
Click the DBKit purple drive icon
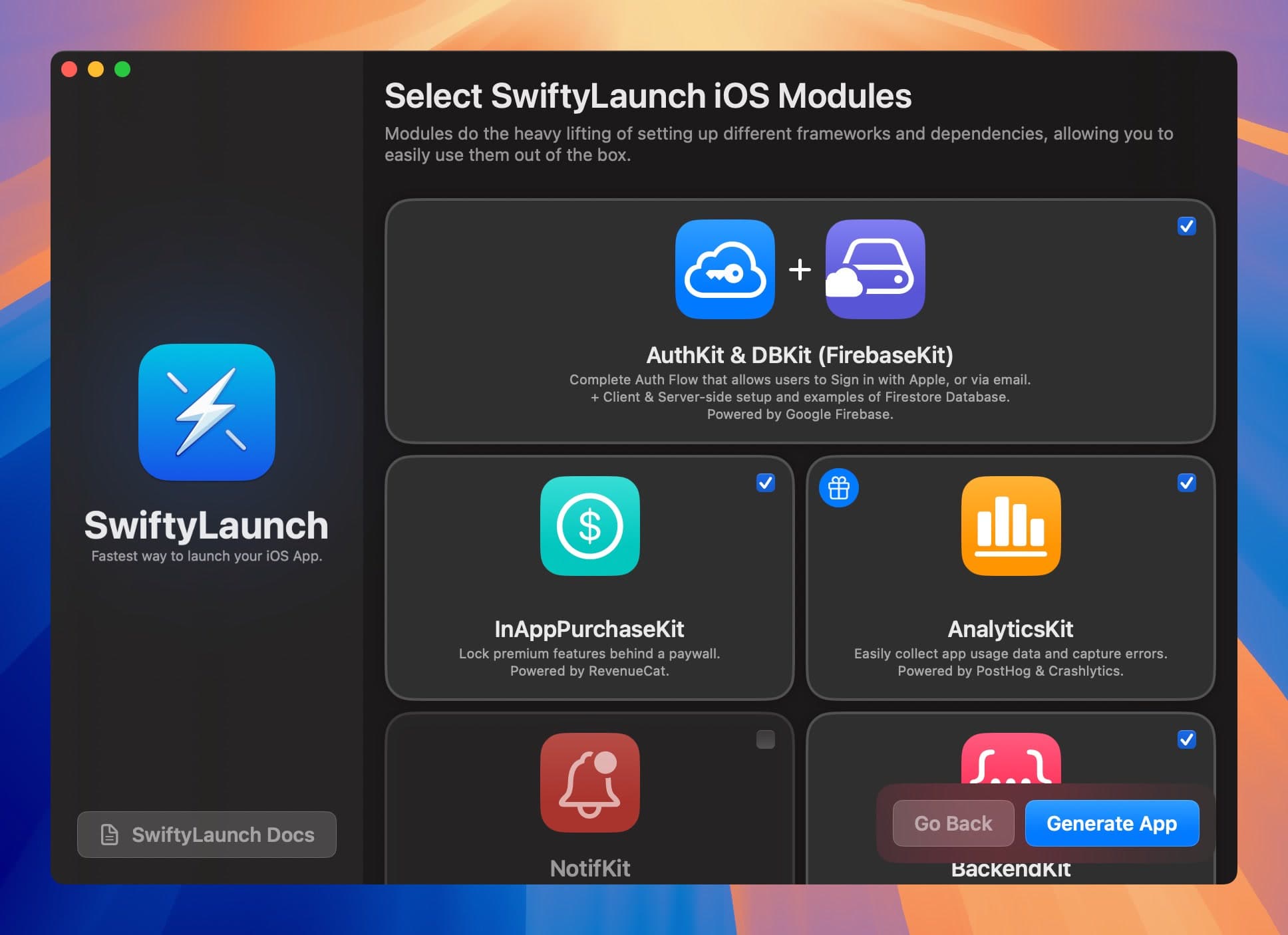[x=875, y=269]
